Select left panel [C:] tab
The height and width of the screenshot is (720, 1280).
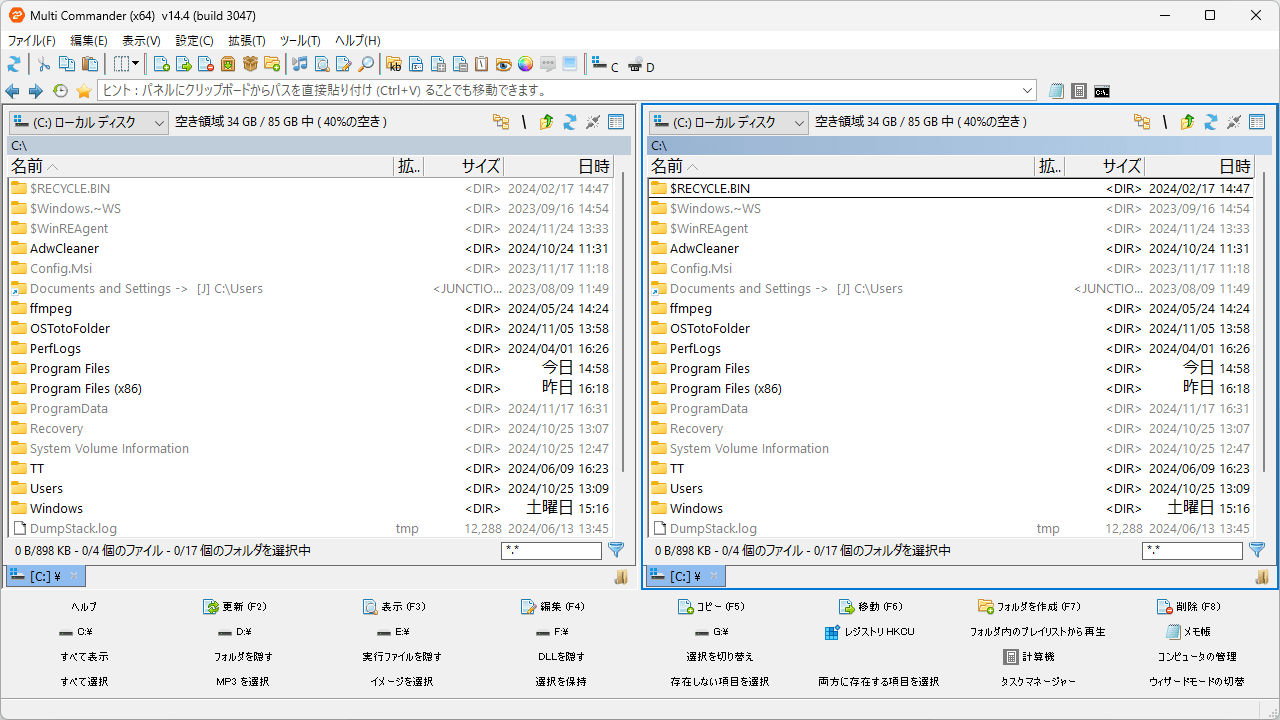click(x=46, y=576)
